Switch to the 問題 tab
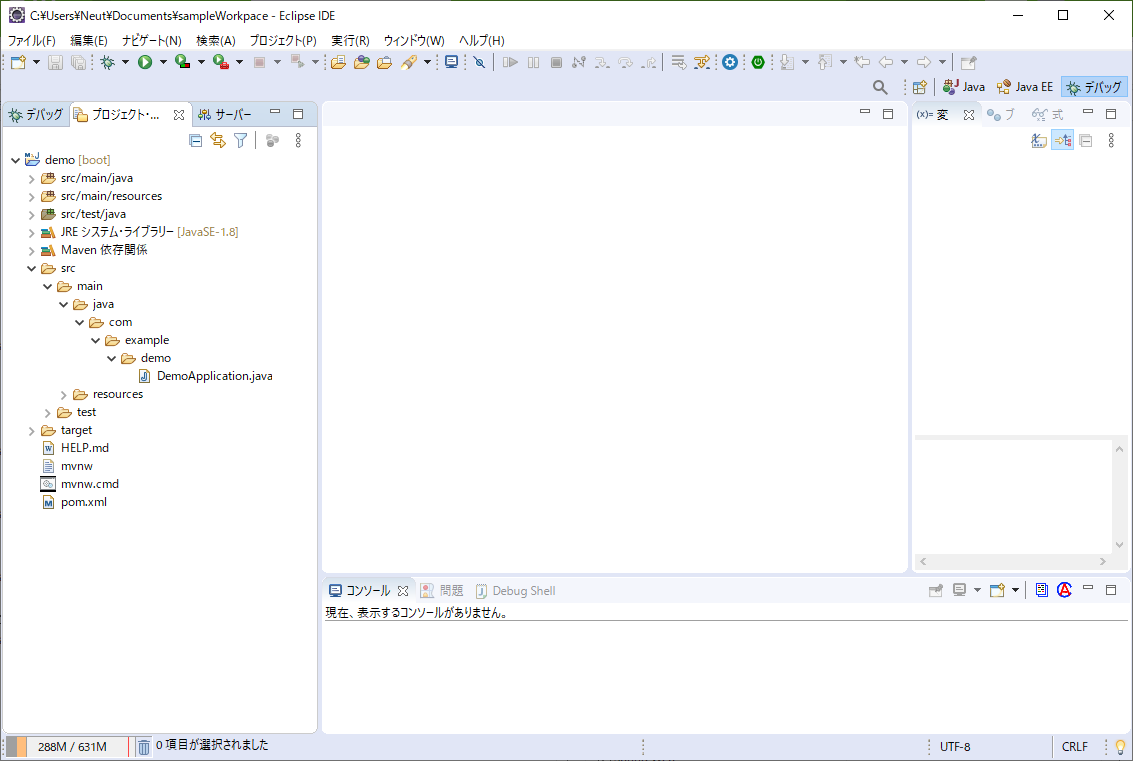The width and height of the screenshot is (1133, 761). pyautogui.click(x=442, y=590)
